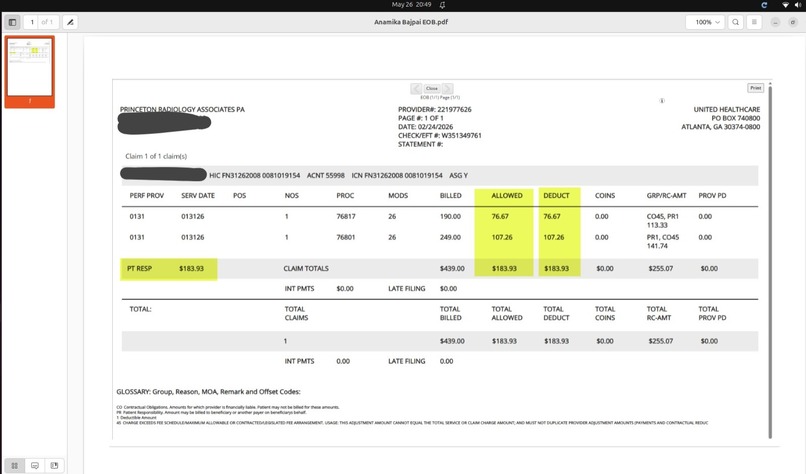Click ATLANTA, GA 30374-0800 text

tap(720, 127)
